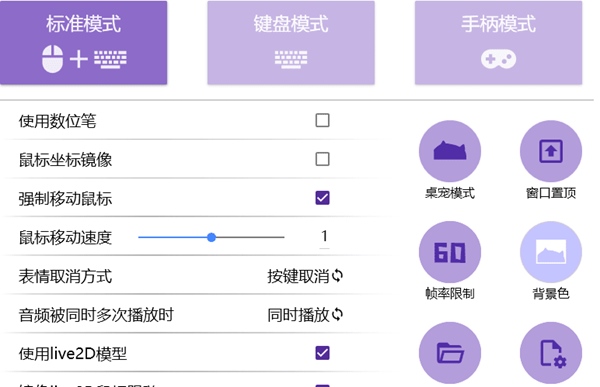Open the file settings gear icon
Image resolution: width=600 pixels, height=387 pixels.
pos(551,353)
